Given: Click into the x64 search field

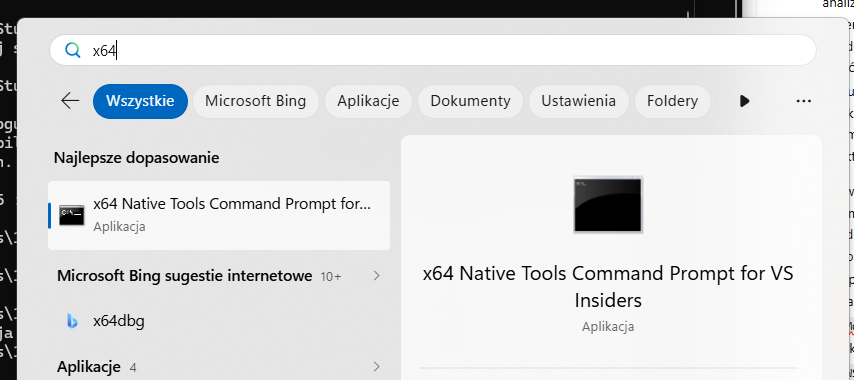Looking at the screenshot, I should point(433,50).
